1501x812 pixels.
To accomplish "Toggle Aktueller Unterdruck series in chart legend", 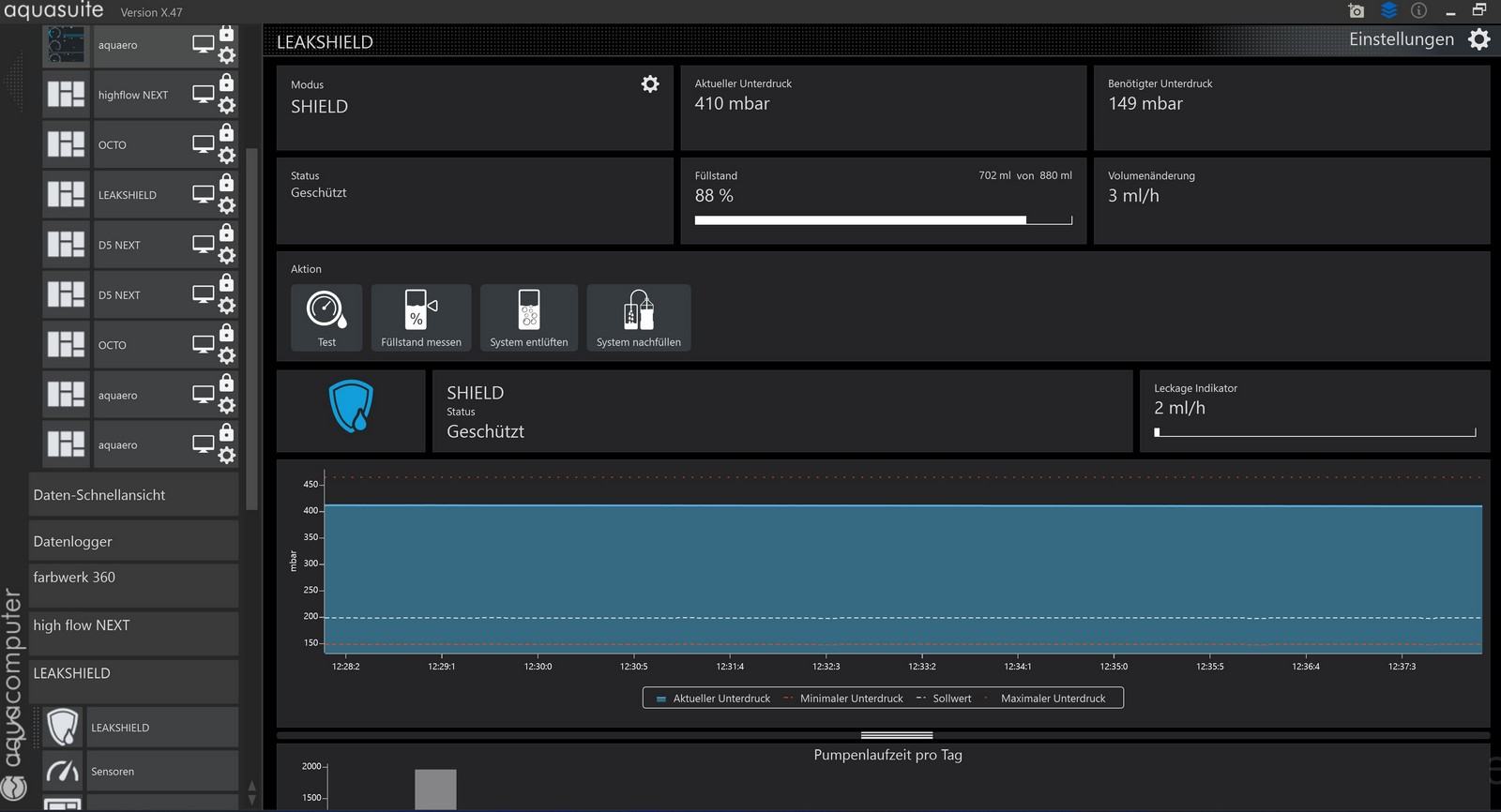I will coord(714,699).
